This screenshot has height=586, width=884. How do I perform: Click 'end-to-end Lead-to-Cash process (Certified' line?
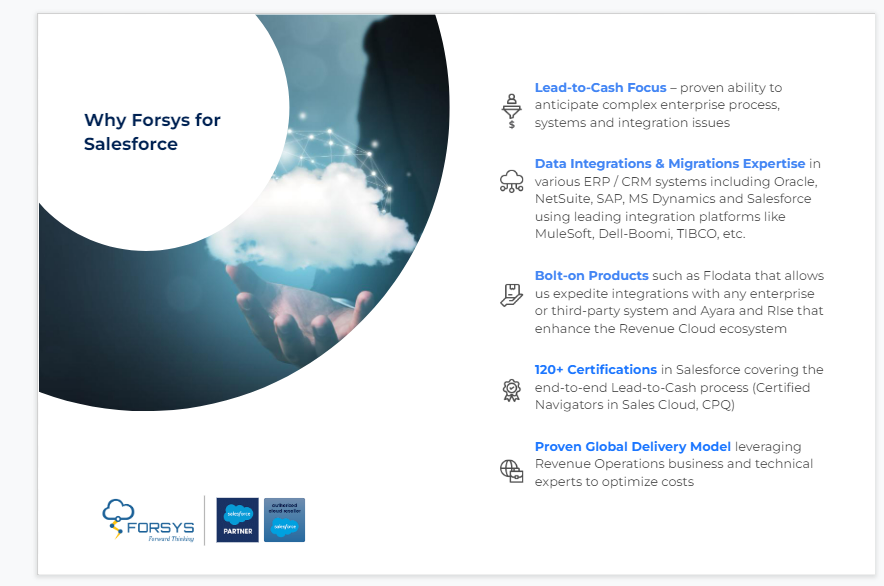point(672,387)
